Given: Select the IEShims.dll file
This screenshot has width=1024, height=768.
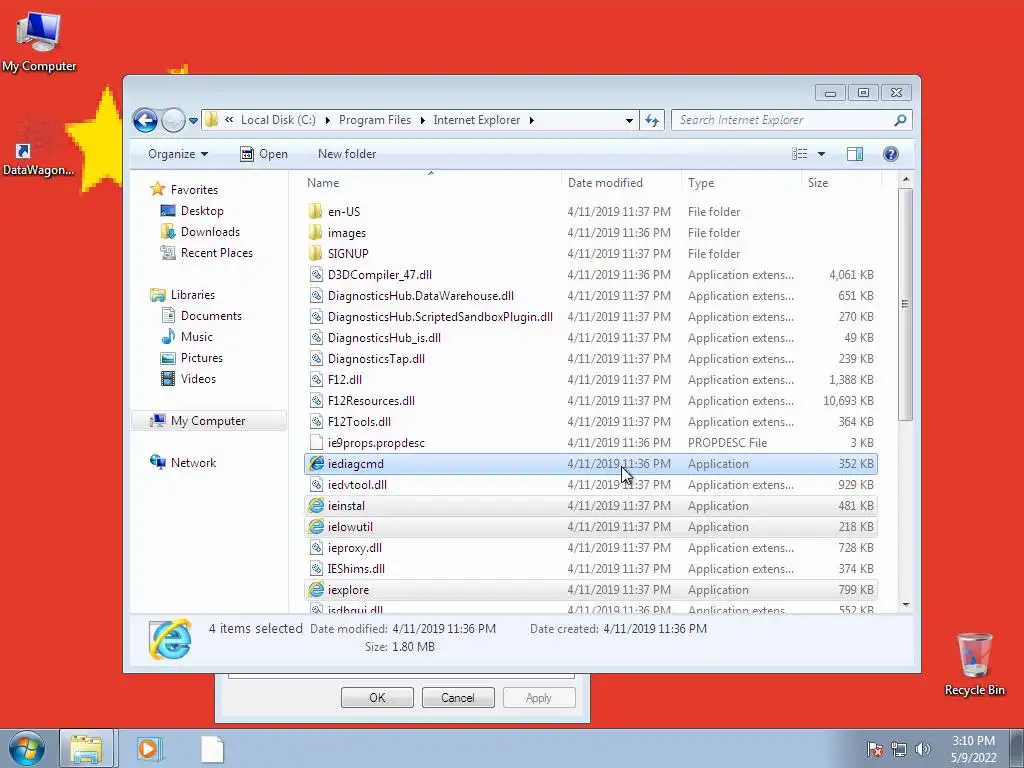Looking at the screenshot, I should [590, 569].
